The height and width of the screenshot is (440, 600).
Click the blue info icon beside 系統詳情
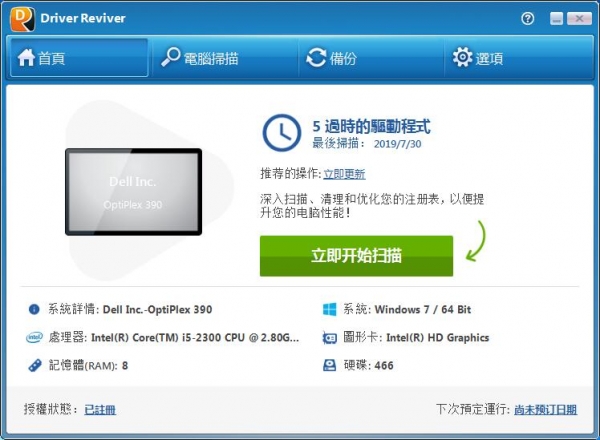coord(34,309)
